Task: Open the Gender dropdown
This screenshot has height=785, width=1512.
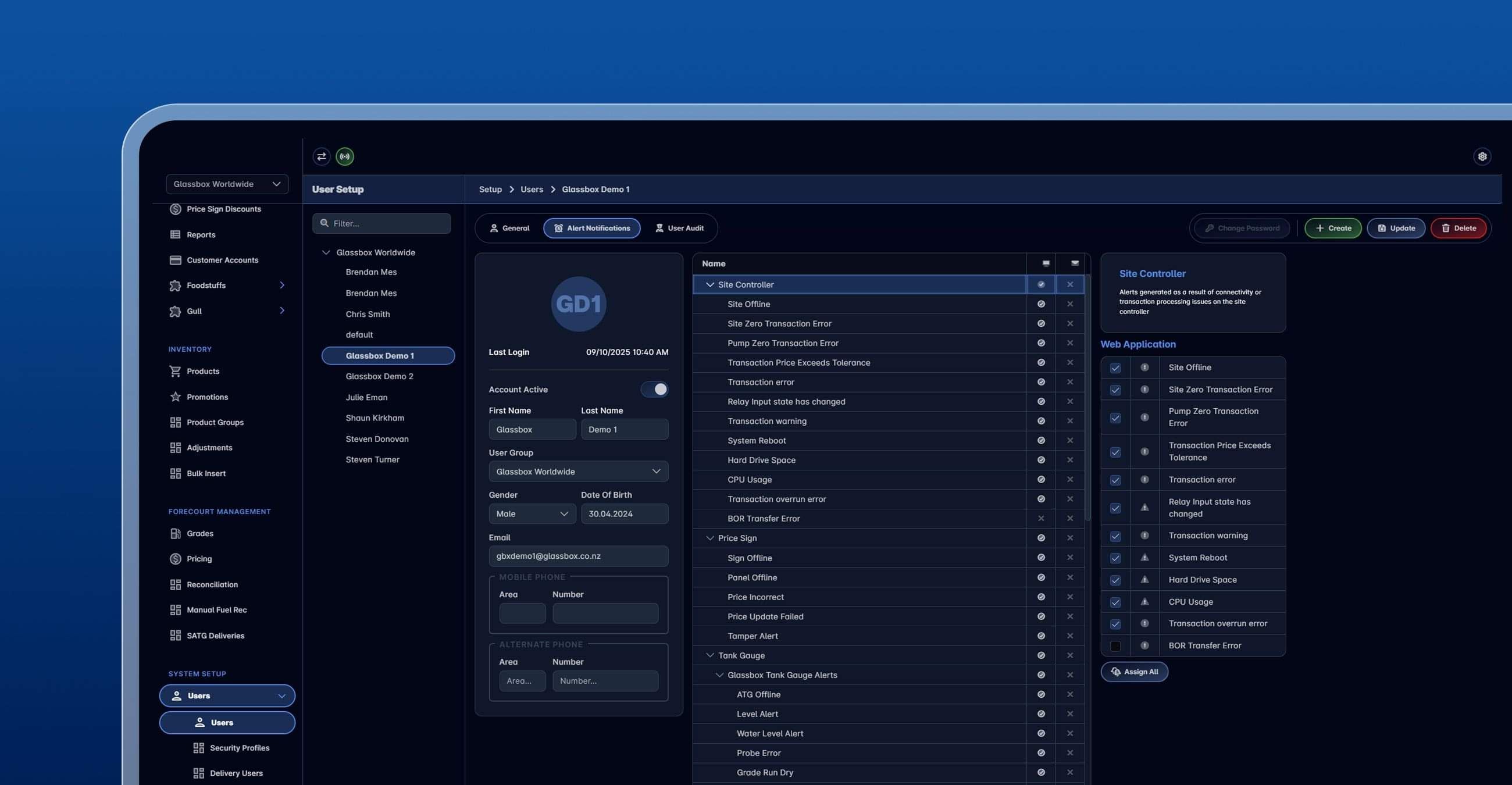Action: (x=532, y=514)
